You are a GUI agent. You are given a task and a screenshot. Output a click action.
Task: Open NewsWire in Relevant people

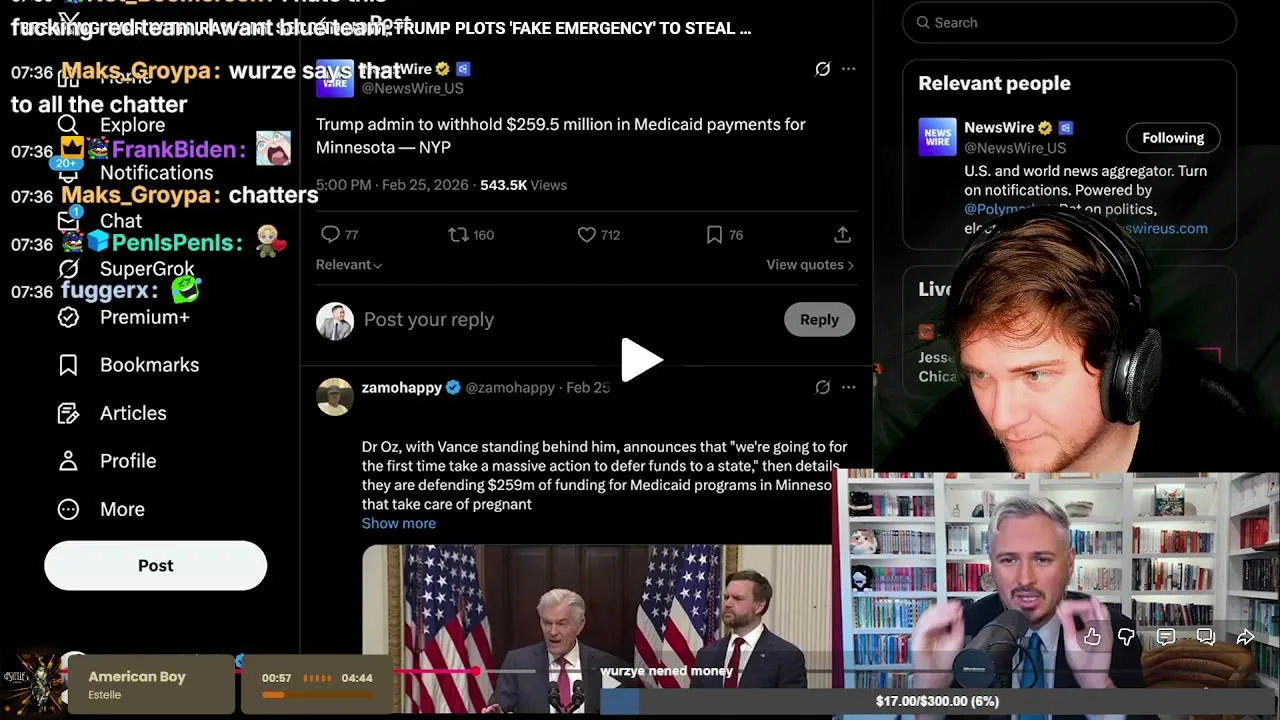999,127
